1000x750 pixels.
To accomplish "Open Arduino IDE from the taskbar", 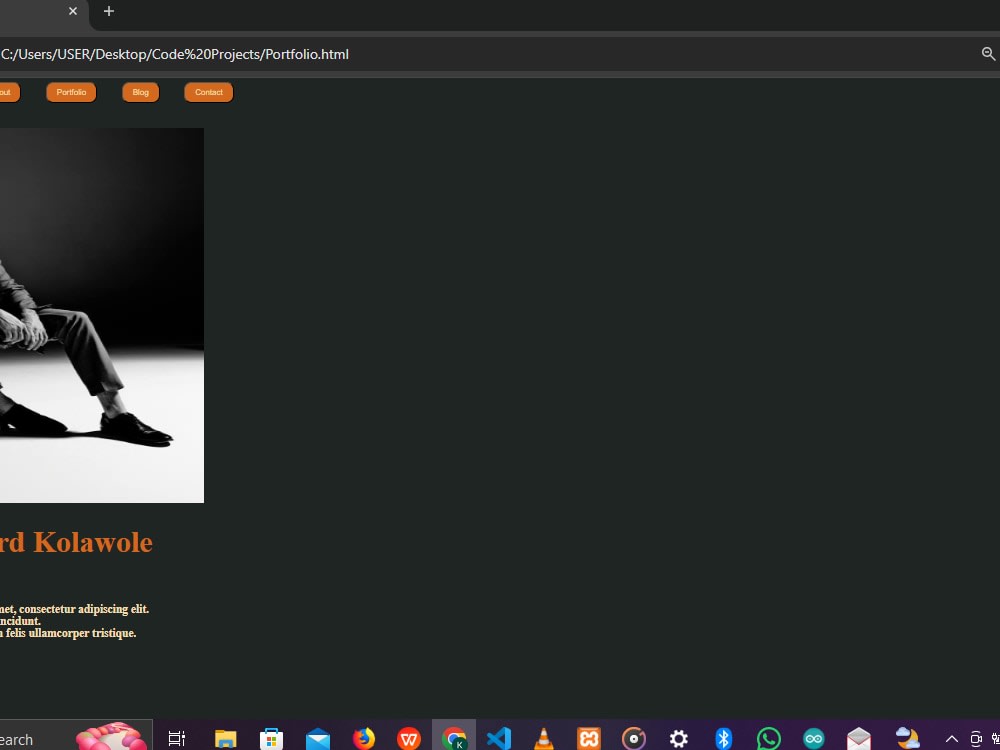I will click(x=814, y=739).
